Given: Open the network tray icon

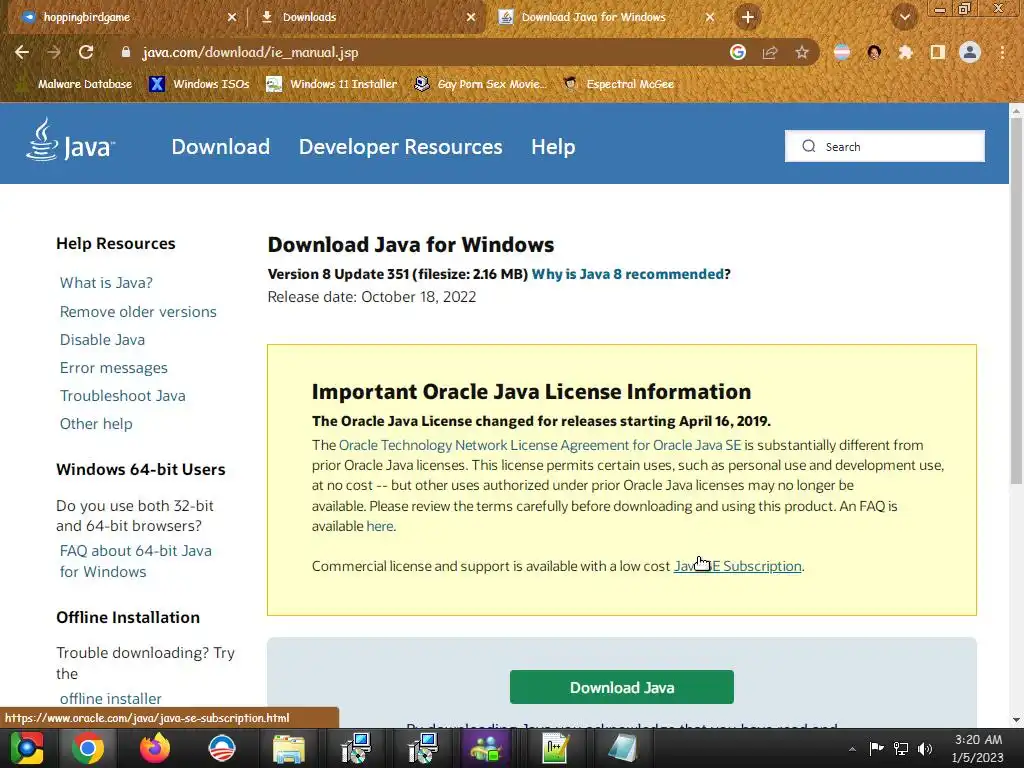Looking at the screenshot, I should pyautogui.click(x=901, y=748).
